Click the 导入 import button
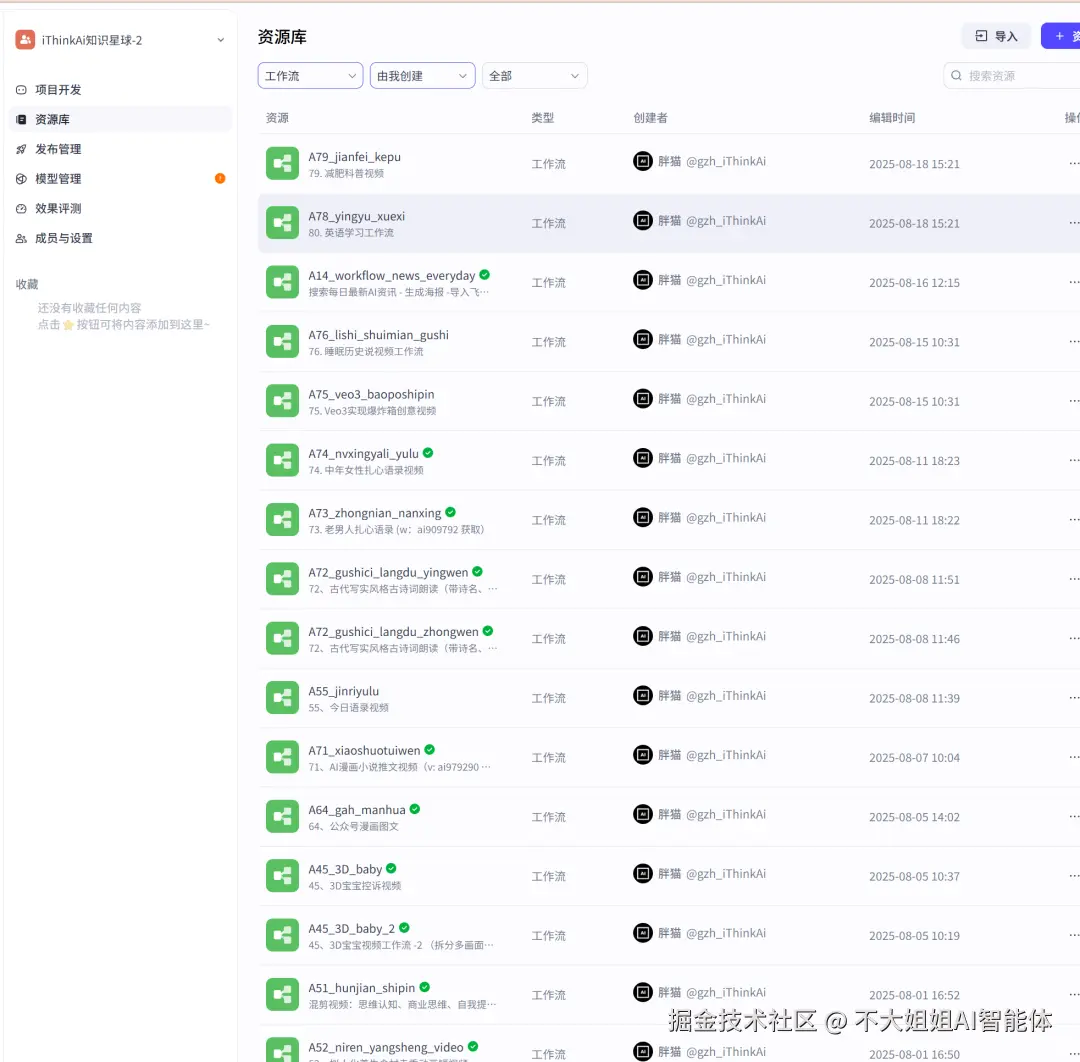This screenshot has height=1062, width=1080. pyautogui.click(x=996, y=35)
